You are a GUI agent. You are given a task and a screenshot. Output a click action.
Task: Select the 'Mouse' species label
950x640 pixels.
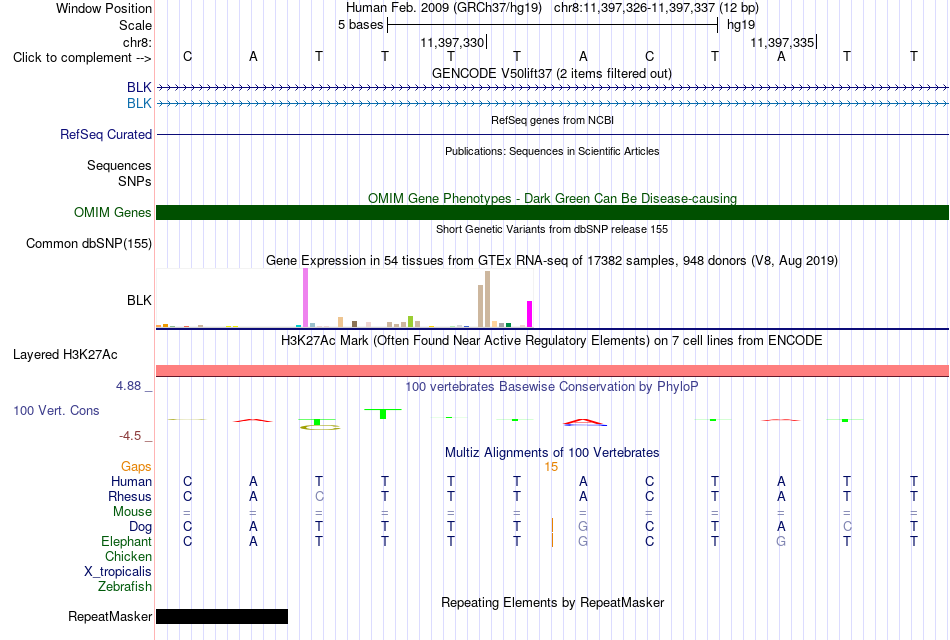click(132, 512)
